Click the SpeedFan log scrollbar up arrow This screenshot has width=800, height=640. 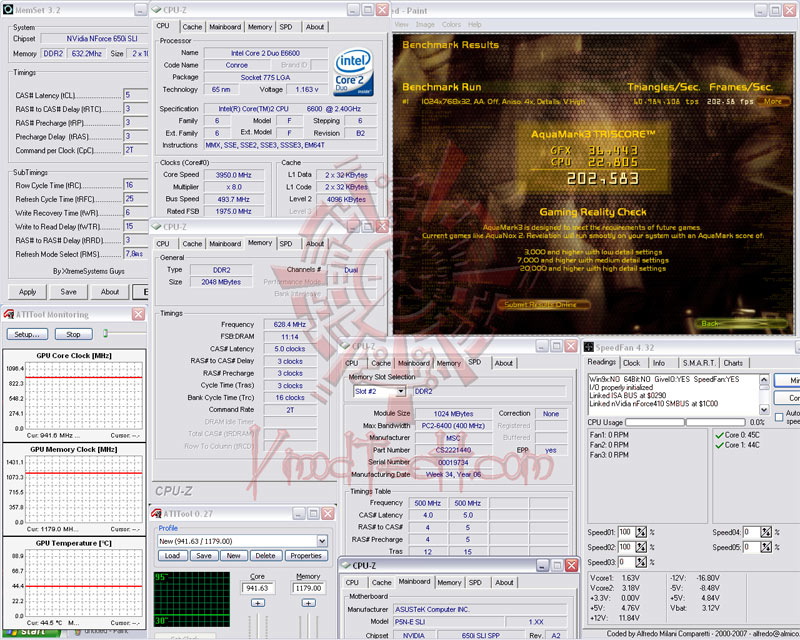click(764, 379)
